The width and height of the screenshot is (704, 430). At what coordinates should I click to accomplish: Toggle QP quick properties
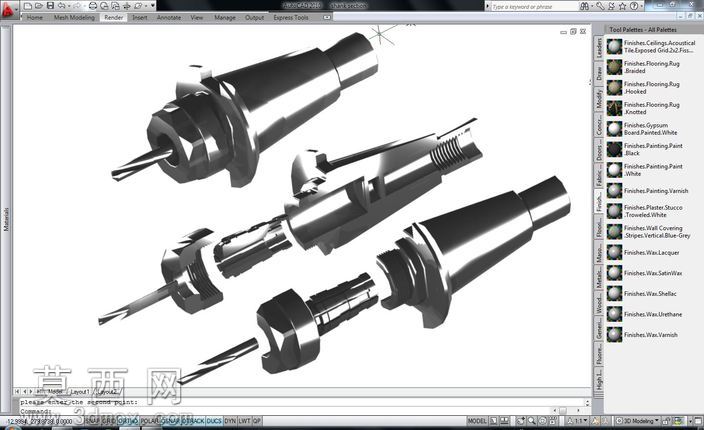tap(257, 421)
